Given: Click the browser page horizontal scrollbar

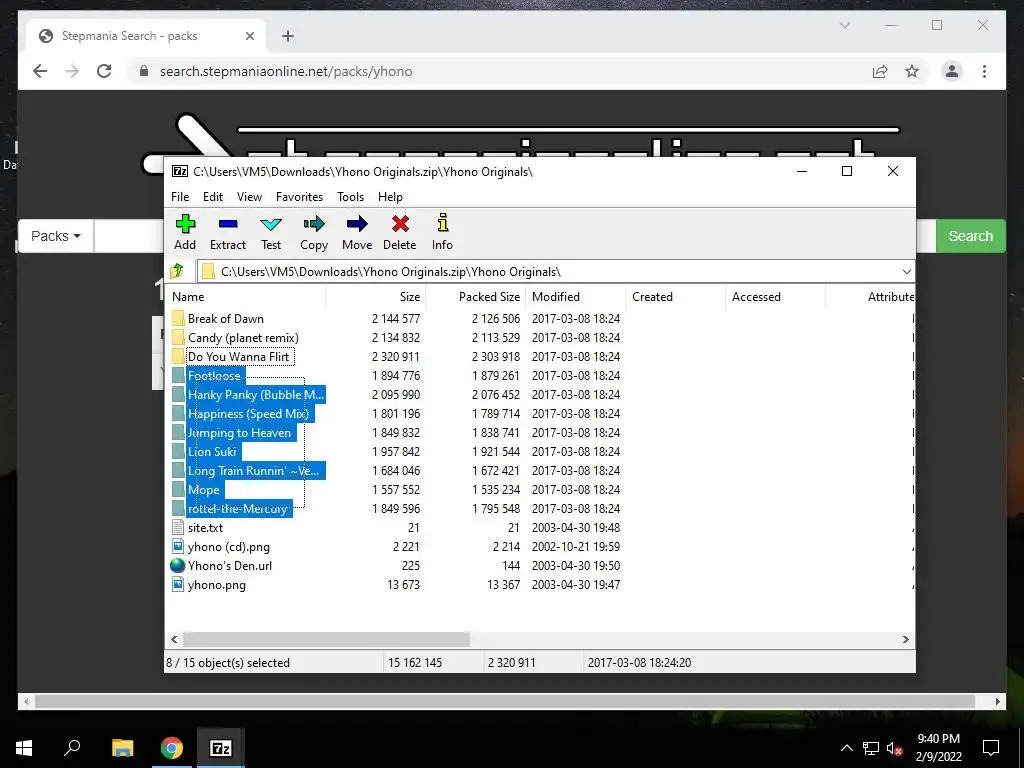Looking at the screenshot, I should (x=505, y=701).
